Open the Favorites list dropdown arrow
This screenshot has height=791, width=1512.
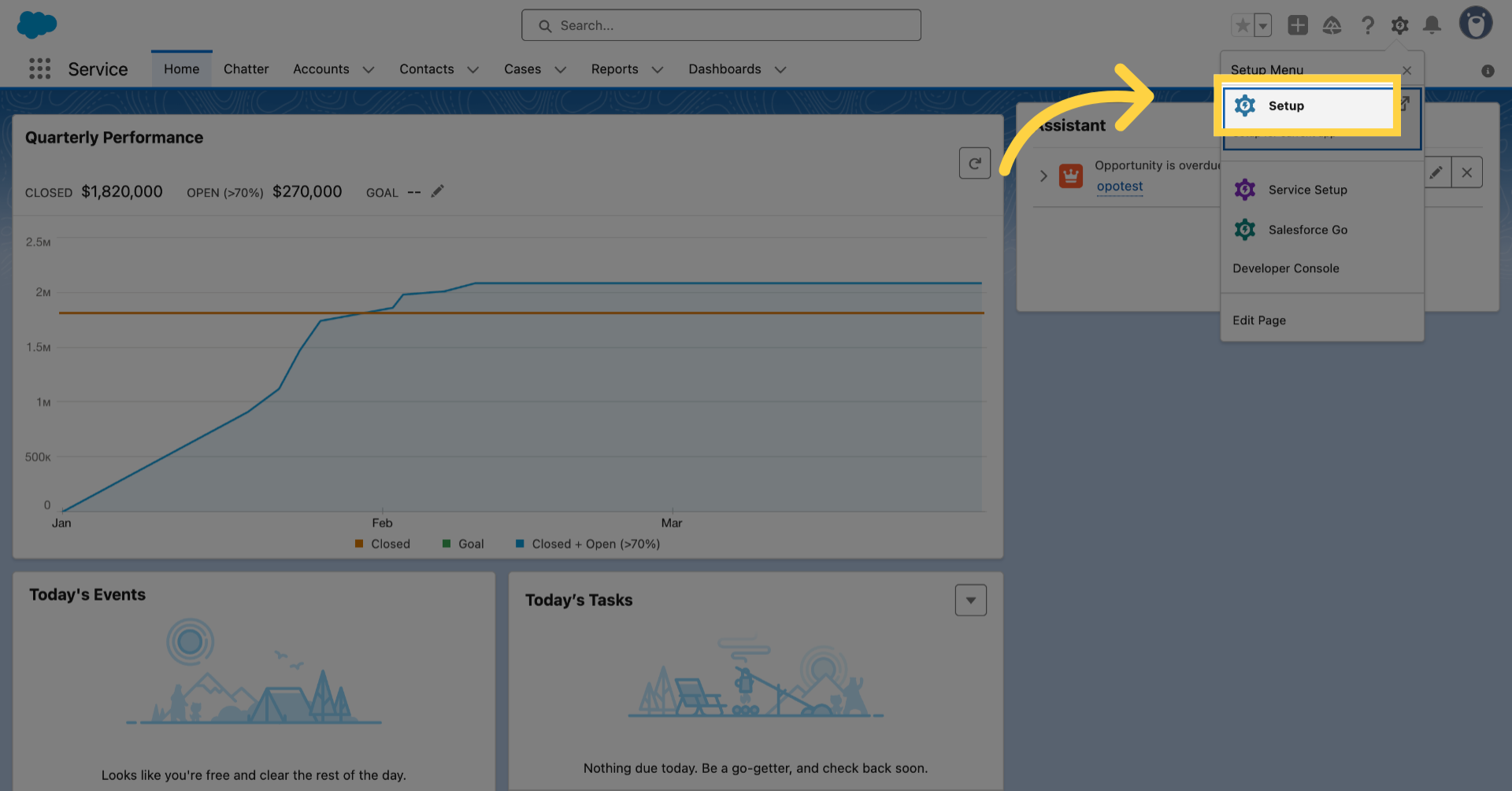pos(1263,25)
